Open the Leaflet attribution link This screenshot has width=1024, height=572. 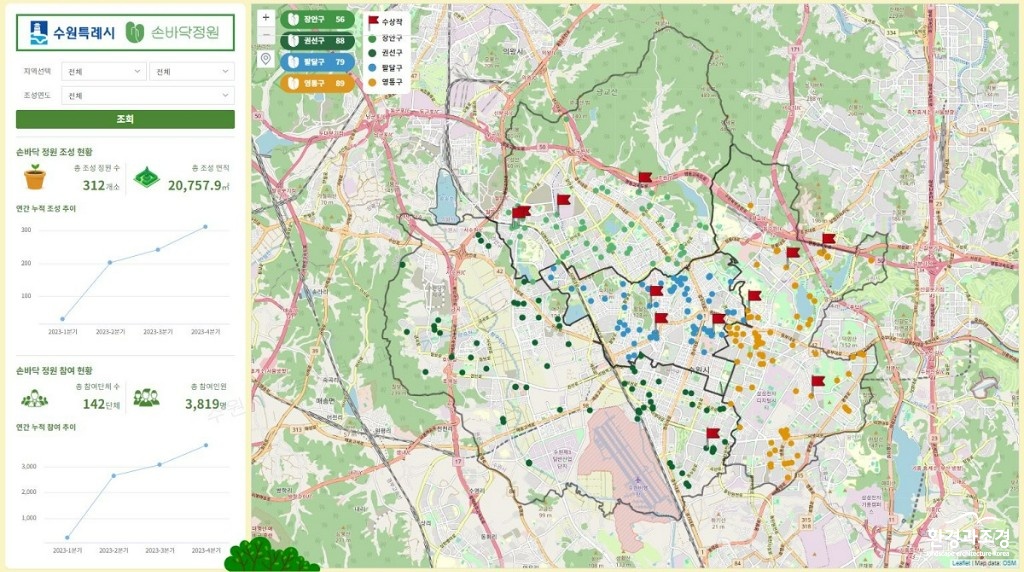(x=961, y=563)
